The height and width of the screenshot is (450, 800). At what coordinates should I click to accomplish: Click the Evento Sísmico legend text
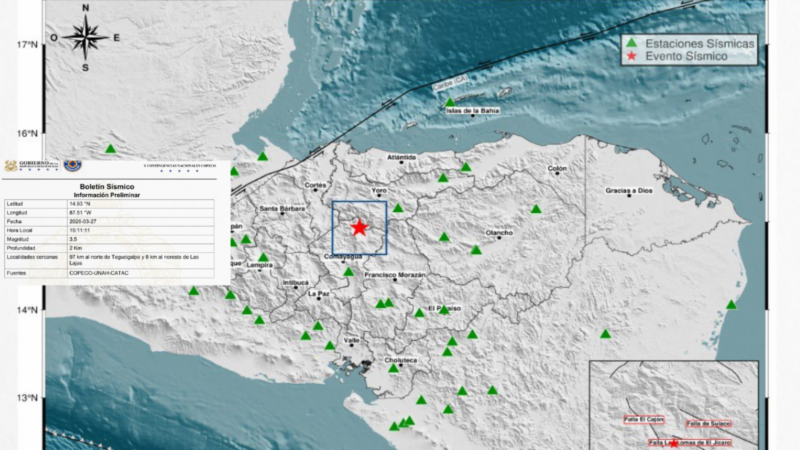[x=686, y=58]
